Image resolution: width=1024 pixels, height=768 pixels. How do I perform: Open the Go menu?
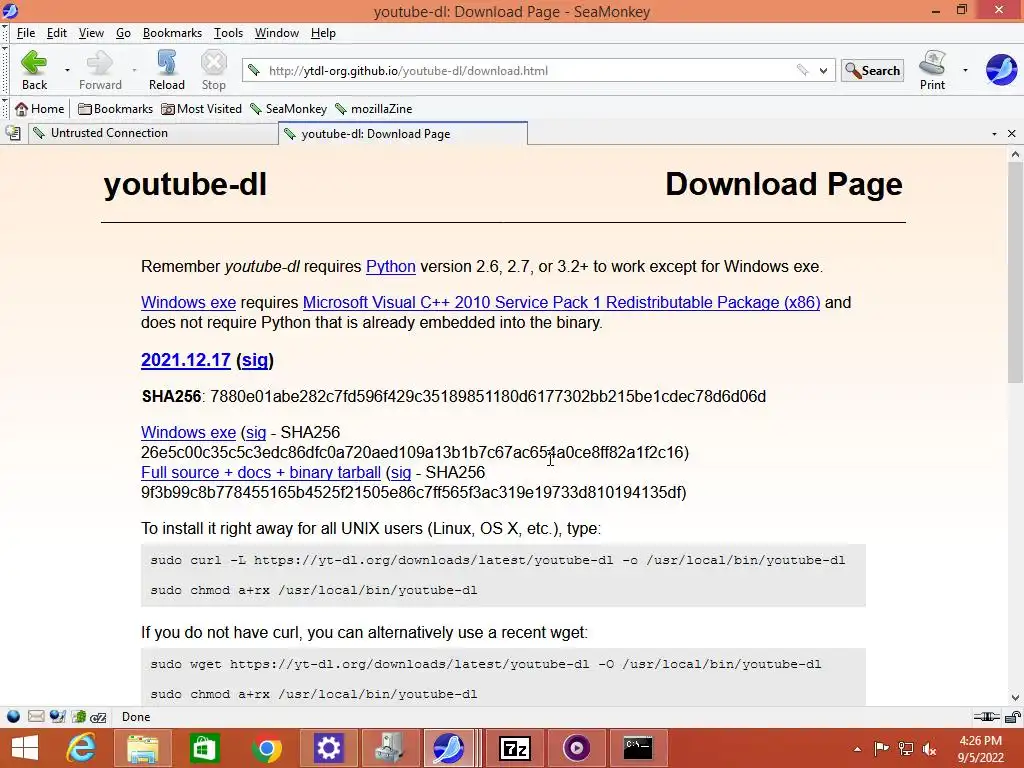point(123,33)
